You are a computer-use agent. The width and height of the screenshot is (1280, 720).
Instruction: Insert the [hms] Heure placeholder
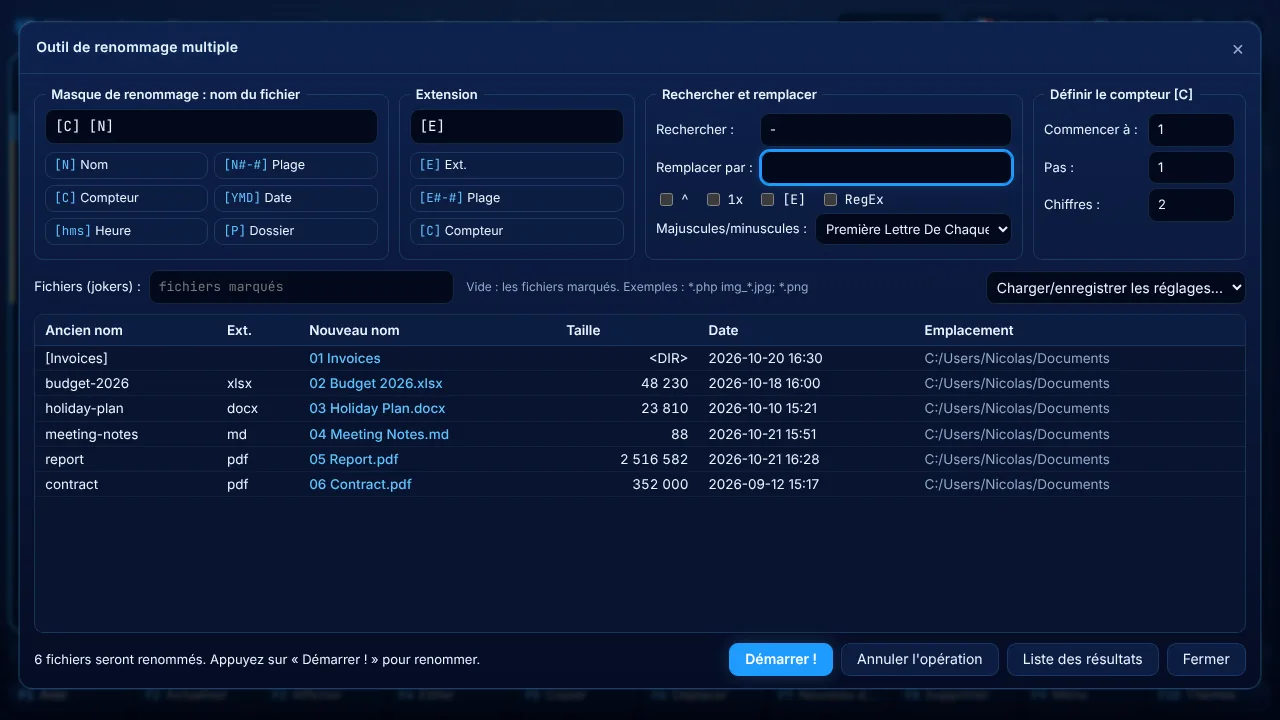[126, 231]
